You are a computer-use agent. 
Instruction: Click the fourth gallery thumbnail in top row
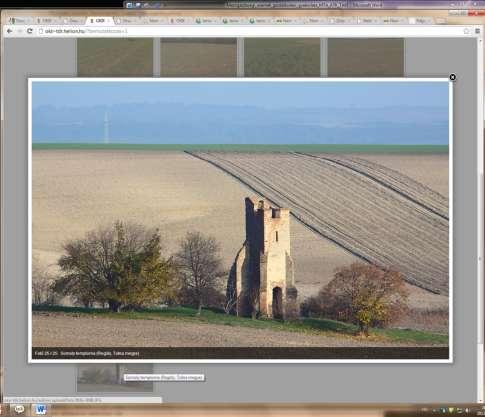(x=366, y=57)
